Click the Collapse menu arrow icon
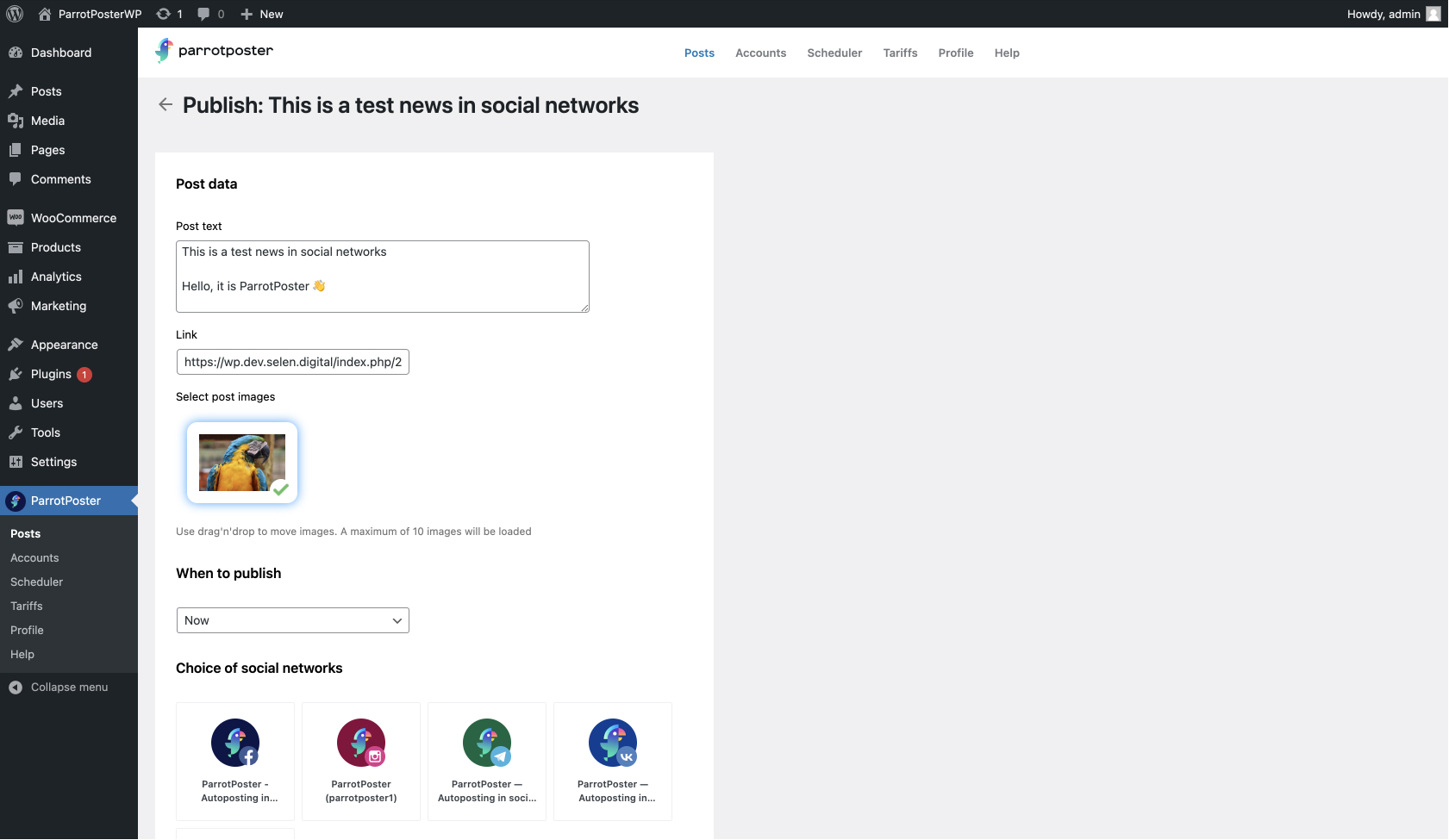This screenshot has height=840, width=1449. pos(16,688)
